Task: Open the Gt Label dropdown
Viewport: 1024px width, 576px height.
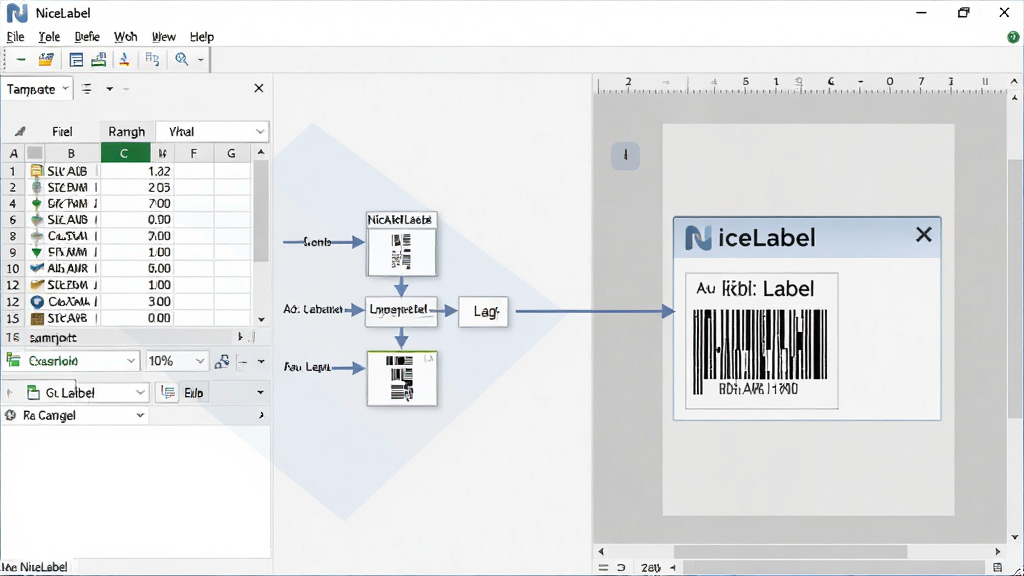Action: [x=140, y=392]
